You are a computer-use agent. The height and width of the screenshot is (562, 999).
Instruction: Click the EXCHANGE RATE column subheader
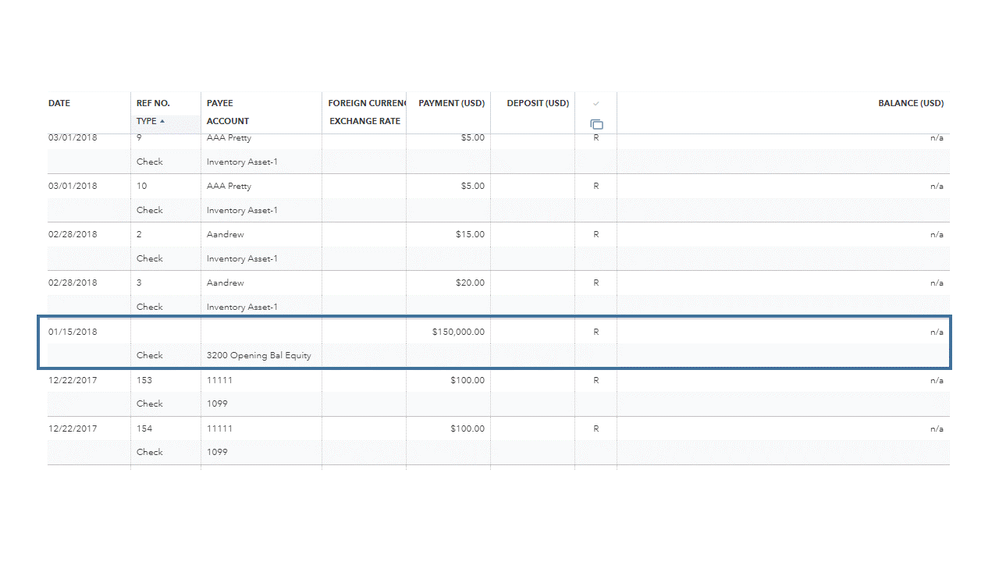pyautogui.click(x=364, y=122)
